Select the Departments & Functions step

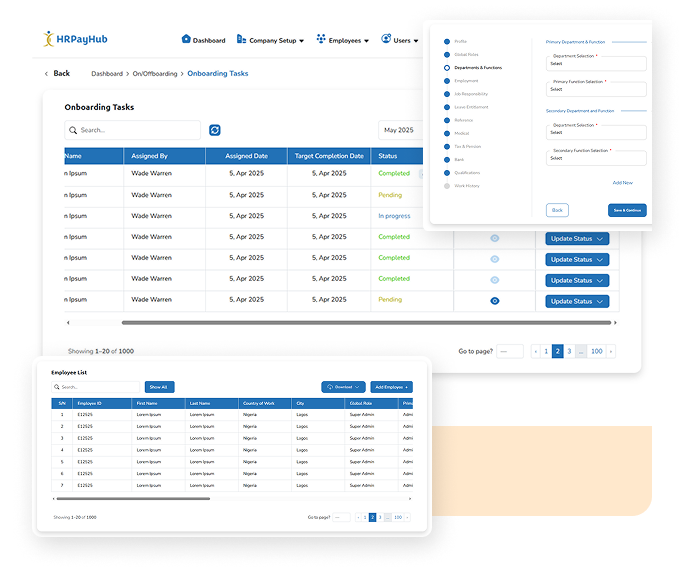477,68
